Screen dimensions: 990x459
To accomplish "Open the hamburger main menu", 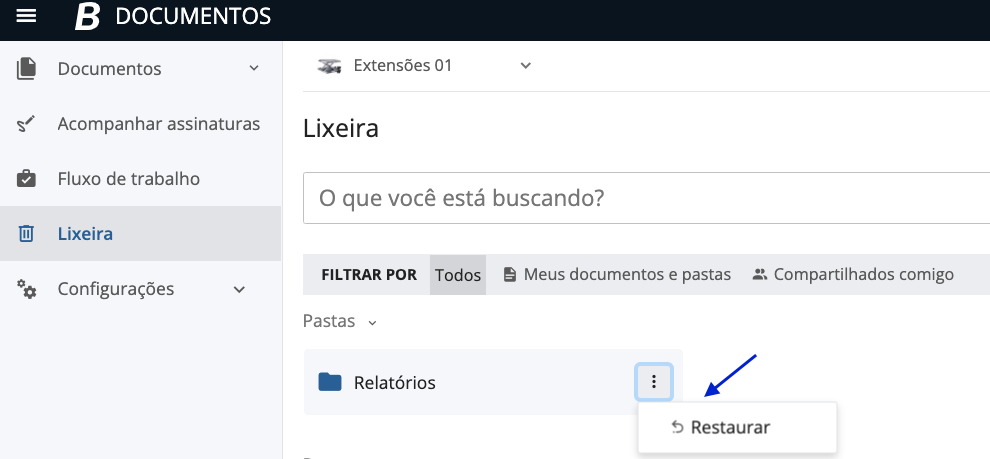I will point(26,16).
